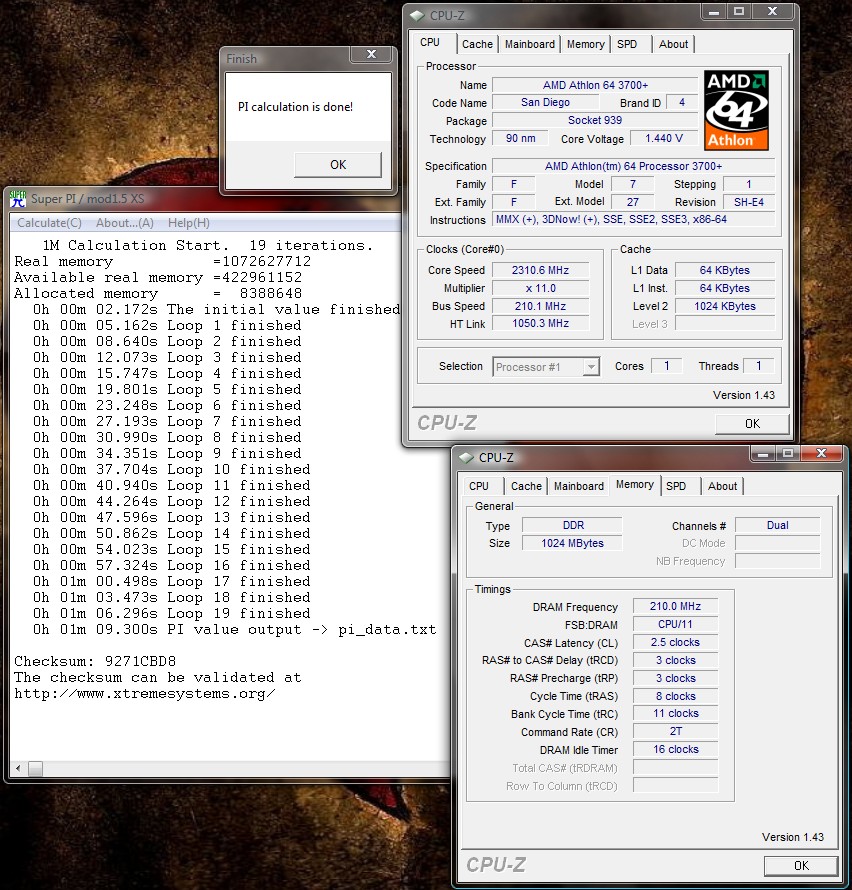Click the processor Name field AMD Athlon 64 3700+
Viewport: 852px width, 890px height.
click(x=595, y=85)
